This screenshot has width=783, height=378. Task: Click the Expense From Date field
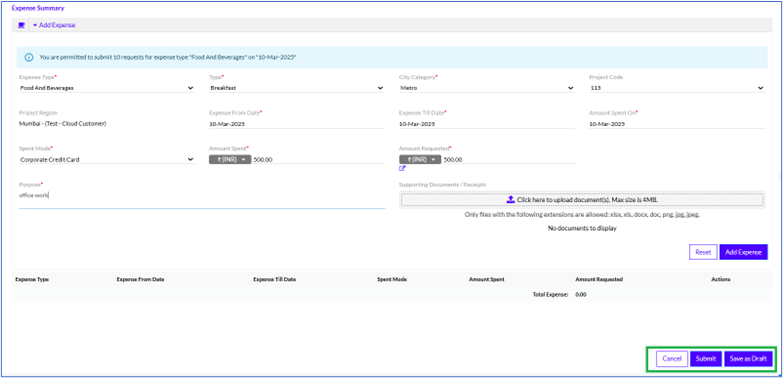(x=297, y=124)
